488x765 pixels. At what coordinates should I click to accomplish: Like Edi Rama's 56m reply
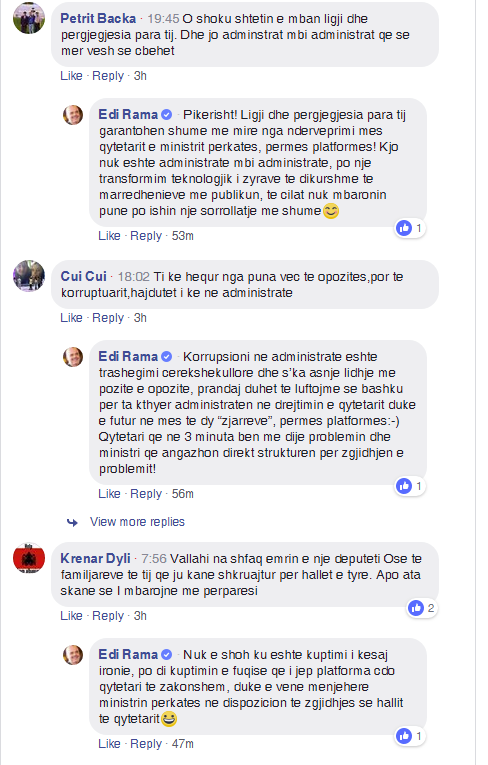click(x=109, y=494)
